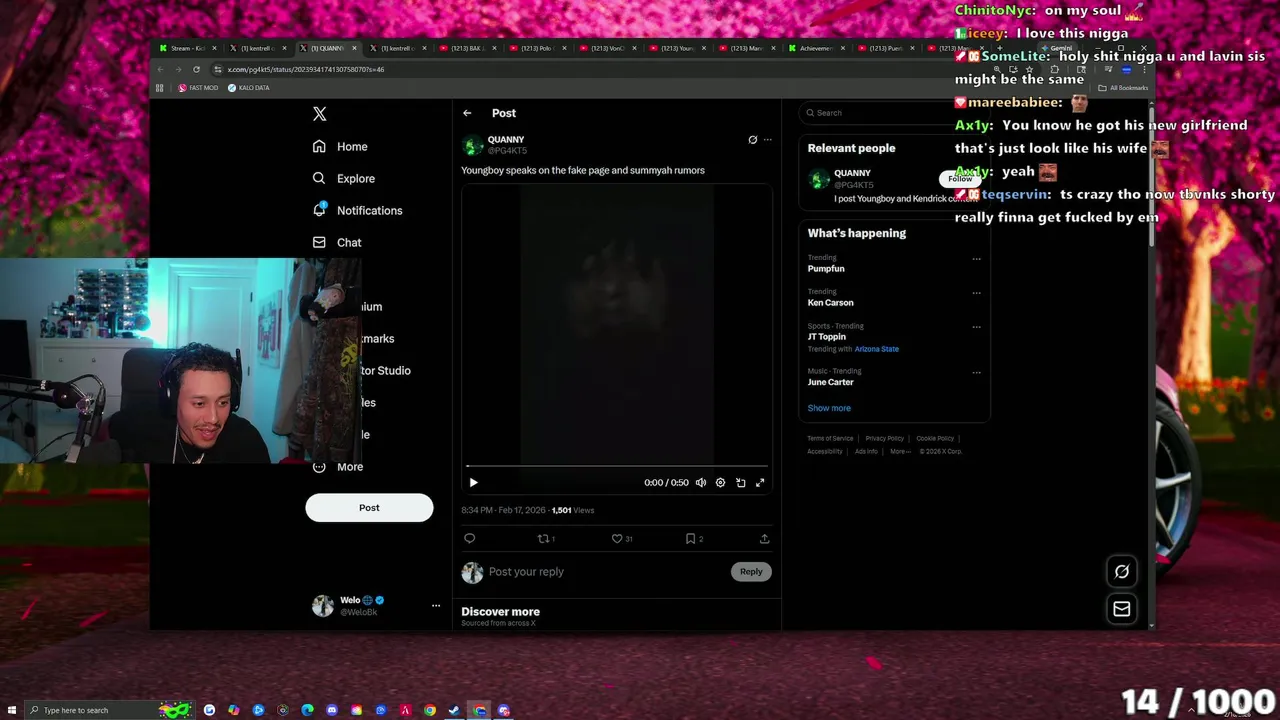The width and height of the screenshot is (1280, 720).
Task: Open the messages envelope floating button
Action: pos(1122,609)
